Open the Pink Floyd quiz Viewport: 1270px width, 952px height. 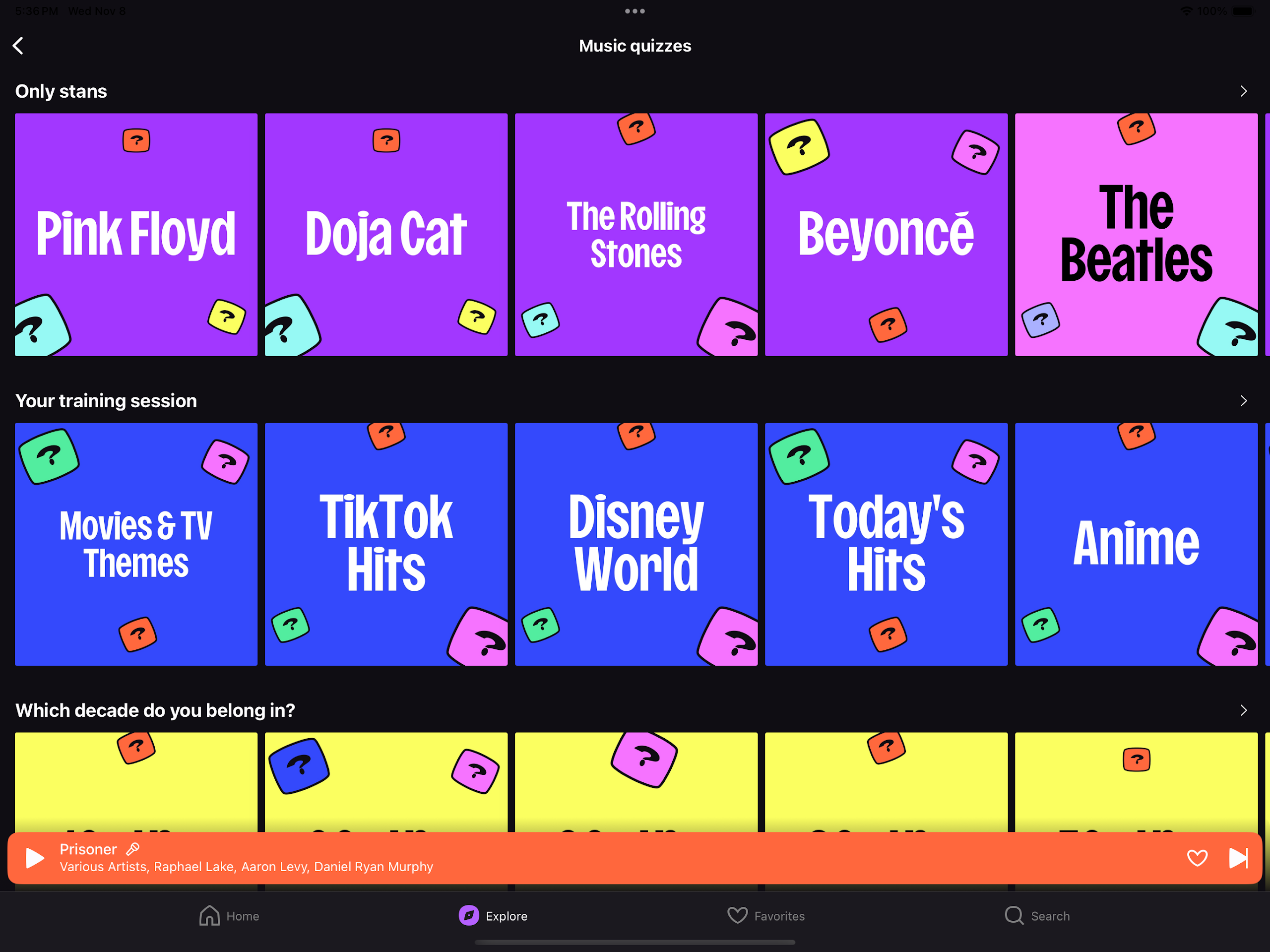(x=136, y=234)
